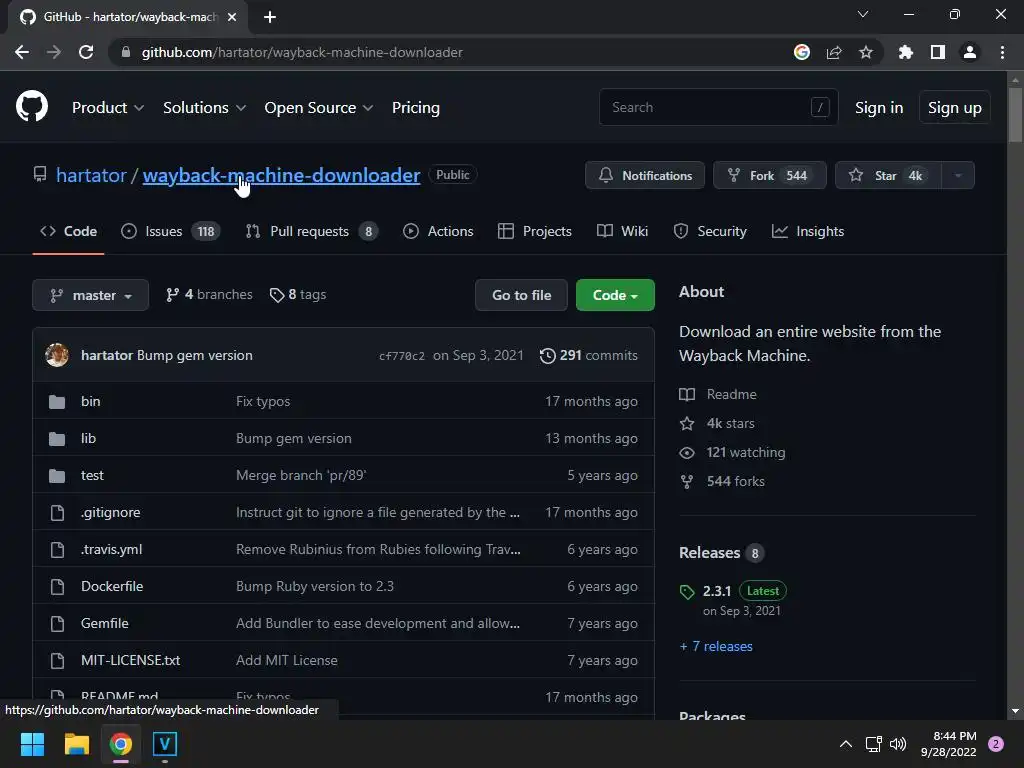Open the hartator owner link

click(91, 175)
